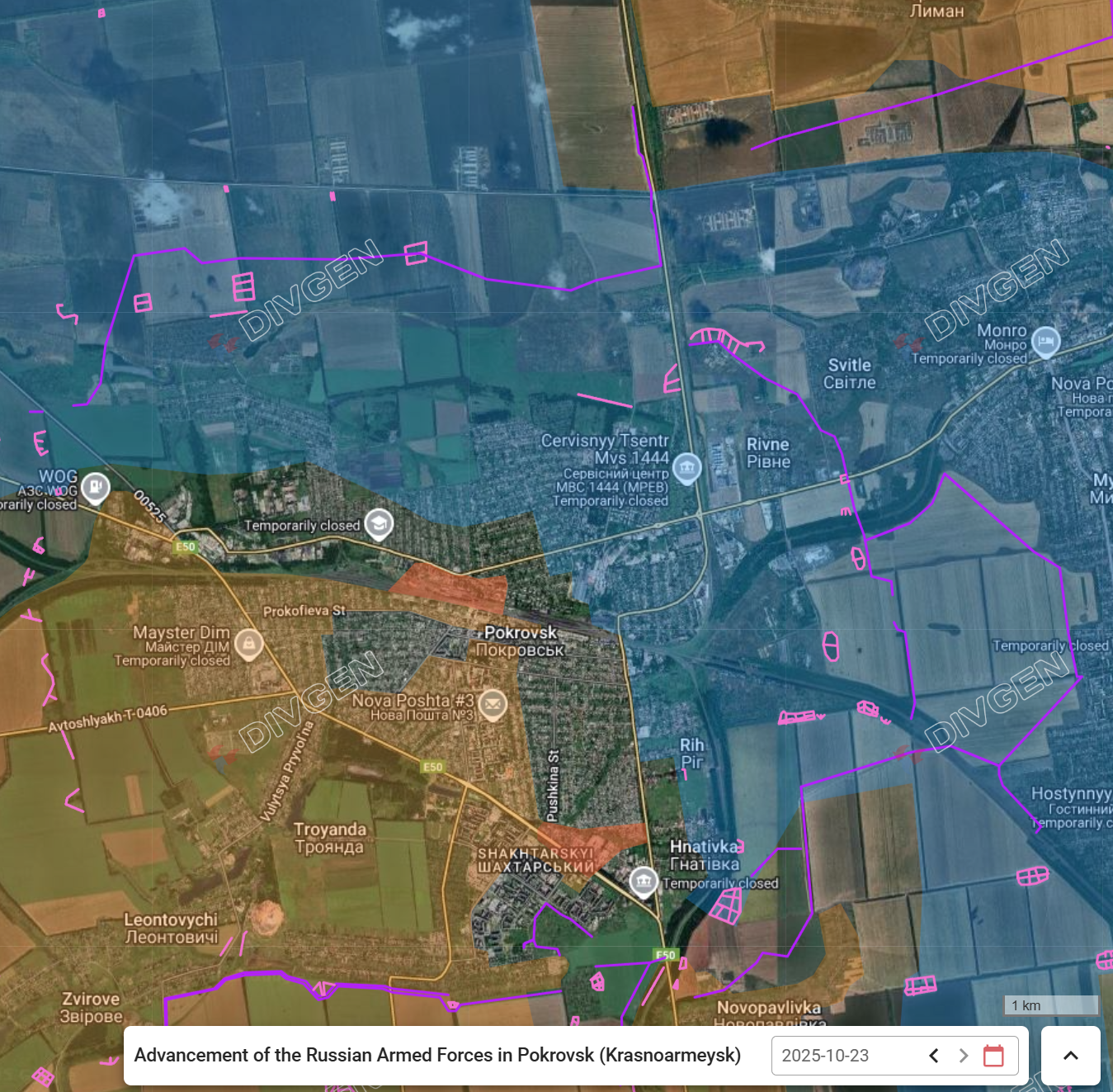Screen dimensions: 1113x1092
Task: Click the Advancement of Russian Armed Forces title
Action: [x=437, y=1055]
